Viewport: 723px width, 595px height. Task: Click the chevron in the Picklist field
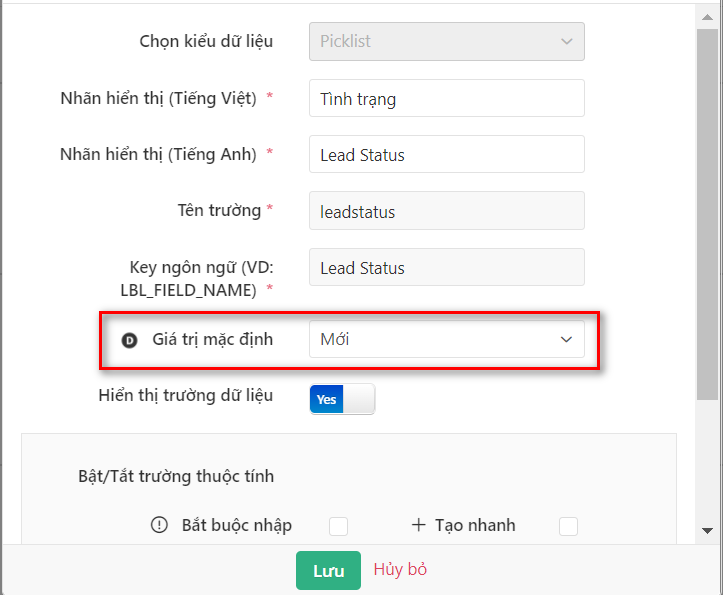point(567,42)
